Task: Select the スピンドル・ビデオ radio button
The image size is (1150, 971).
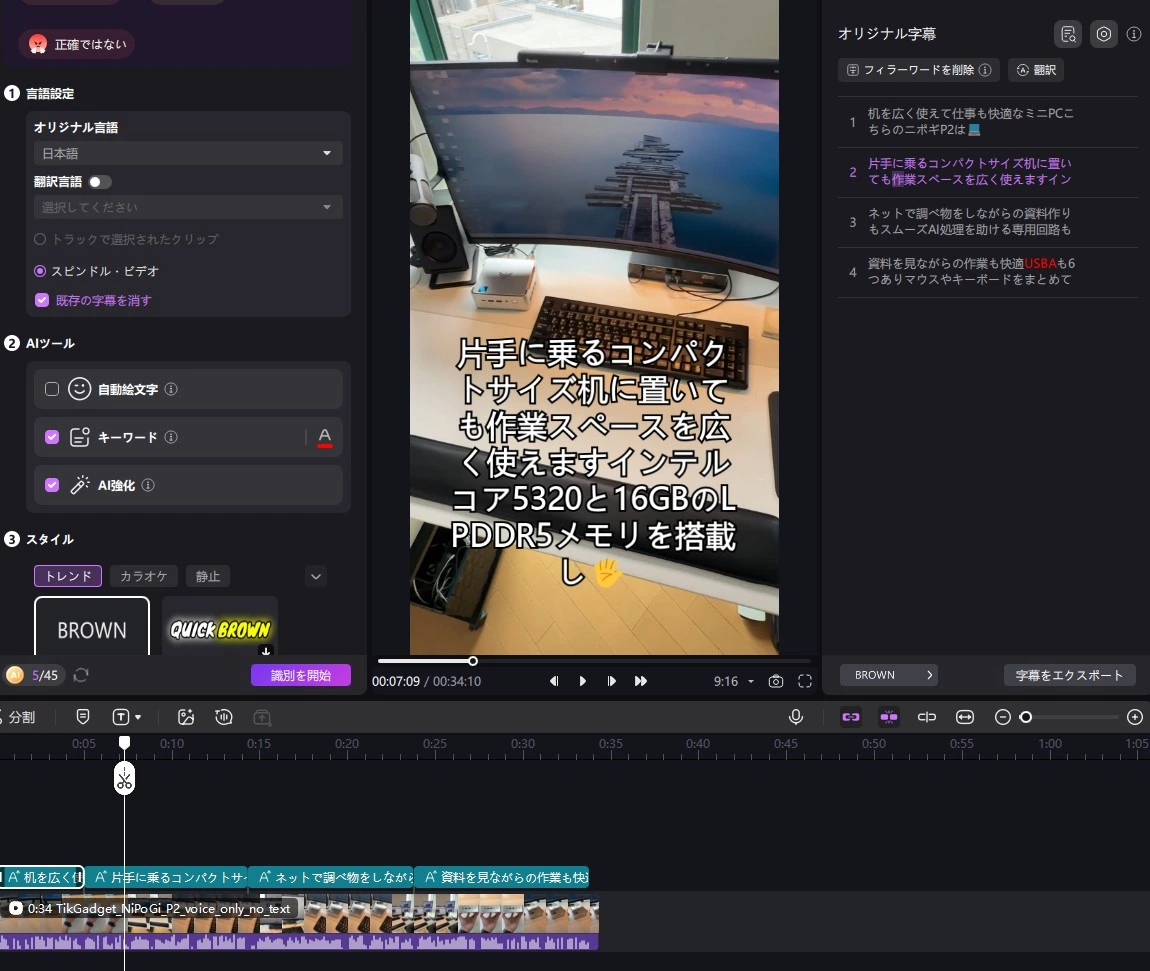Action: [x=40, y=271]
